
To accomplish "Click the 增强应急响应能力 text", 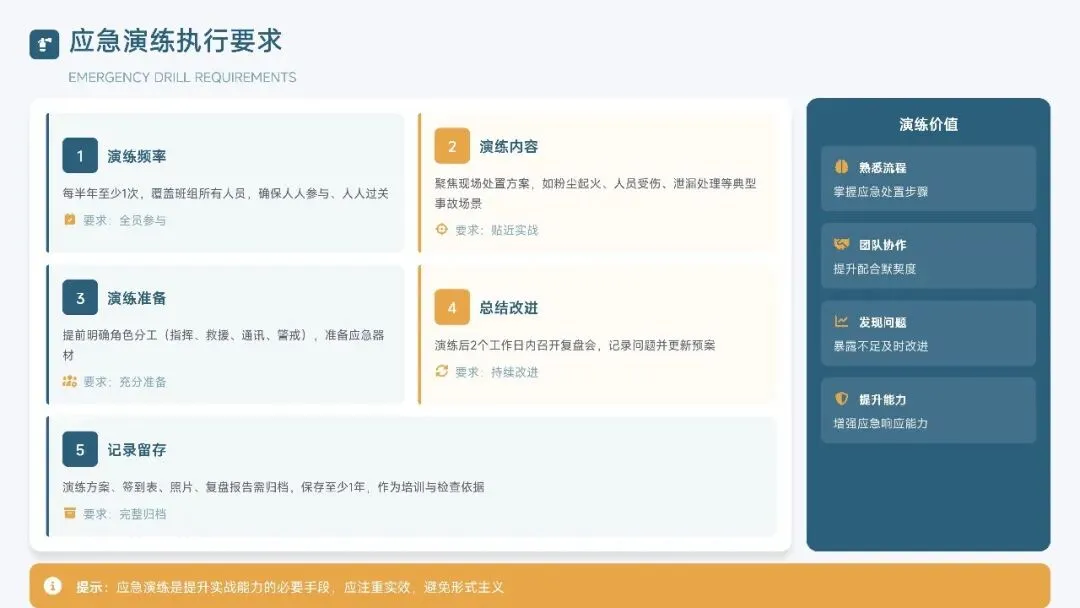I will [881, 423].
